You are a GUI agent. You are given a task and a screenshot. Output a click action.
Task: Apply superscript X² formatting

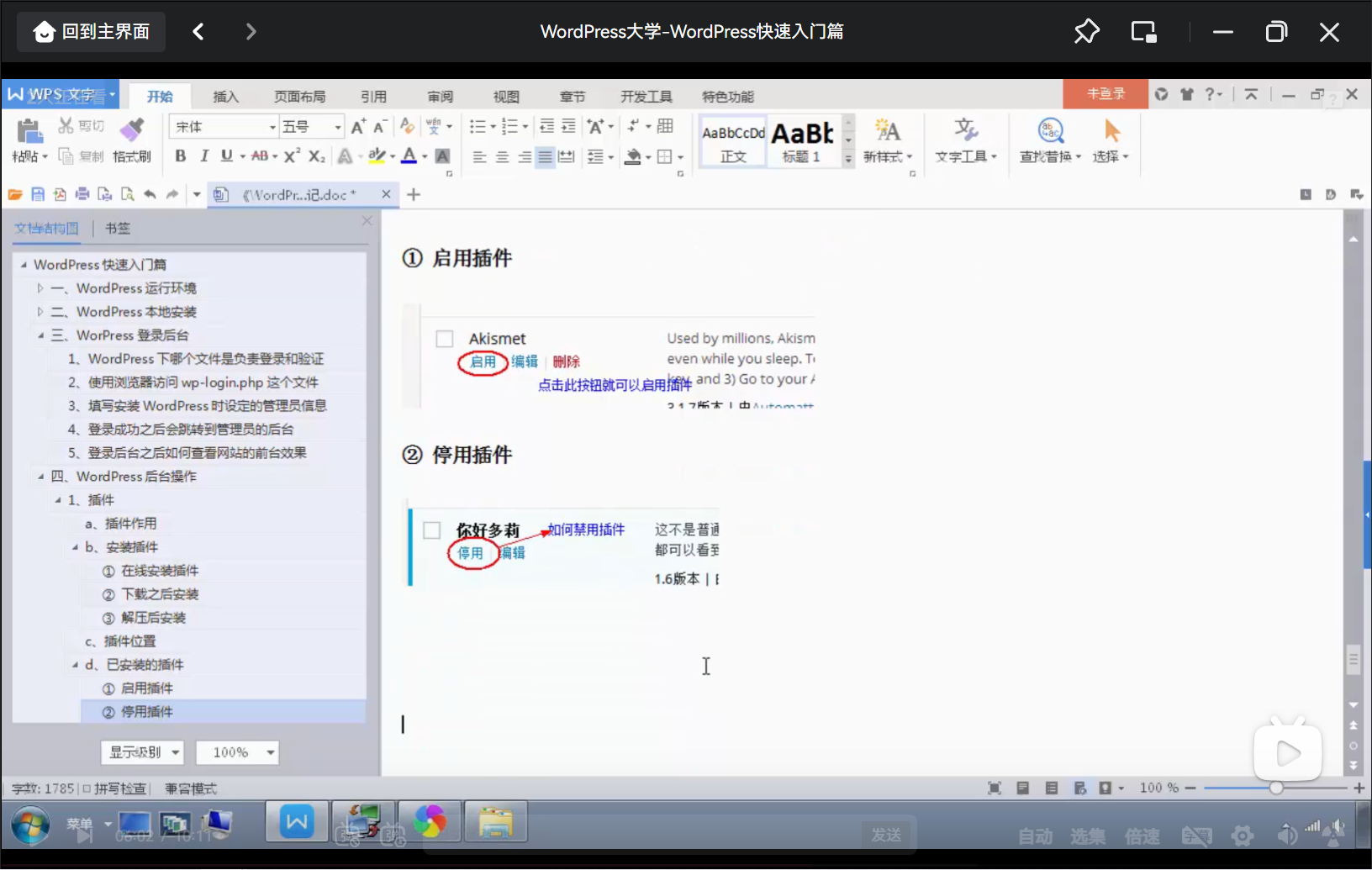[x=292, y=156]
